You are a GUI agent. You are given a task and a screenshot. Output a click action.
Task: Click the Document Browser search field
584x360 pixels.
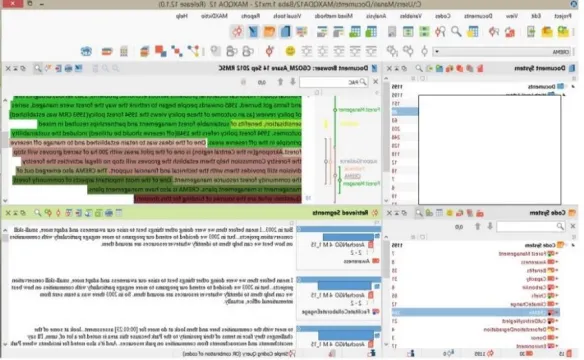tap(334, 82)
